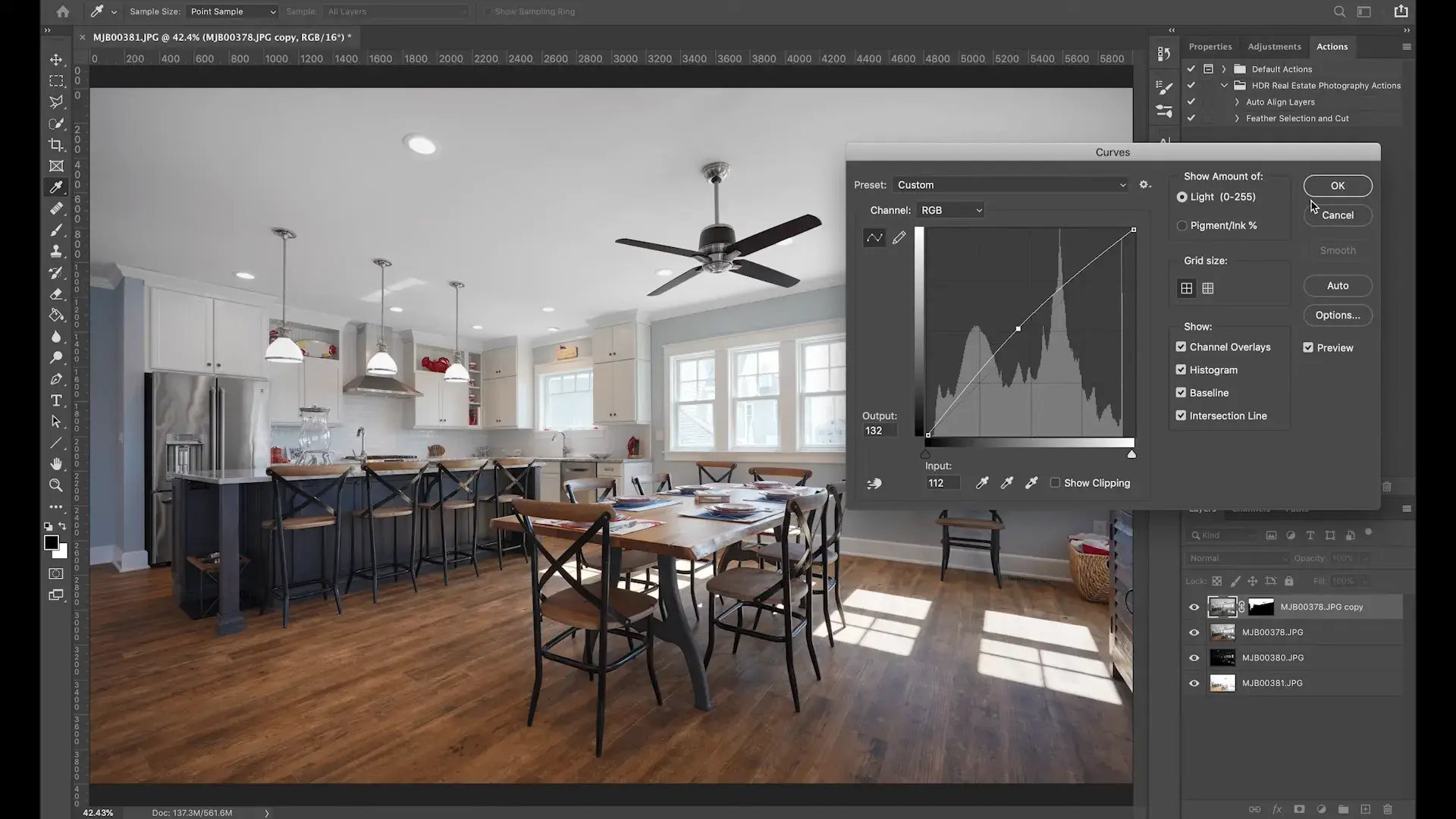1456x819 pixels.
Task: Open Curves preset options gear
Action: tap(1145, 185)
